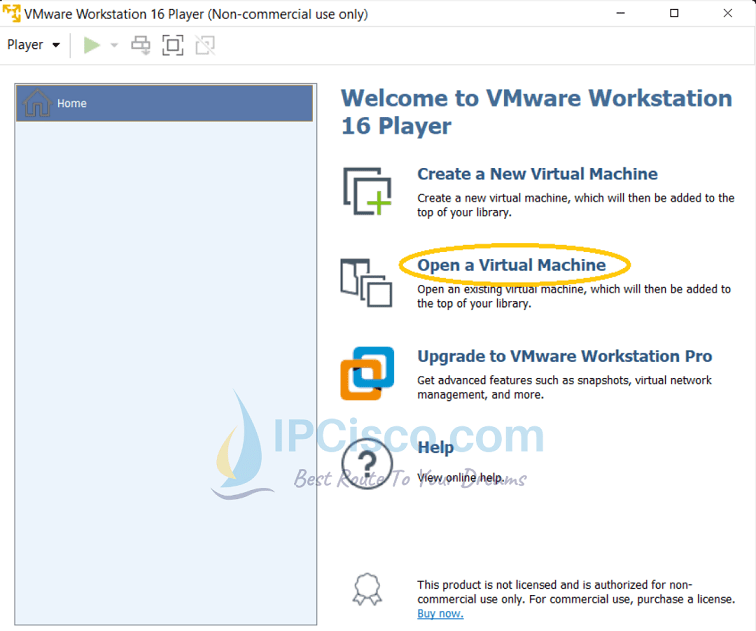This screenshot has width=756, height=631.
Task: Click 'This product is not licensed' notice
Action: click(x=576, y=592)
